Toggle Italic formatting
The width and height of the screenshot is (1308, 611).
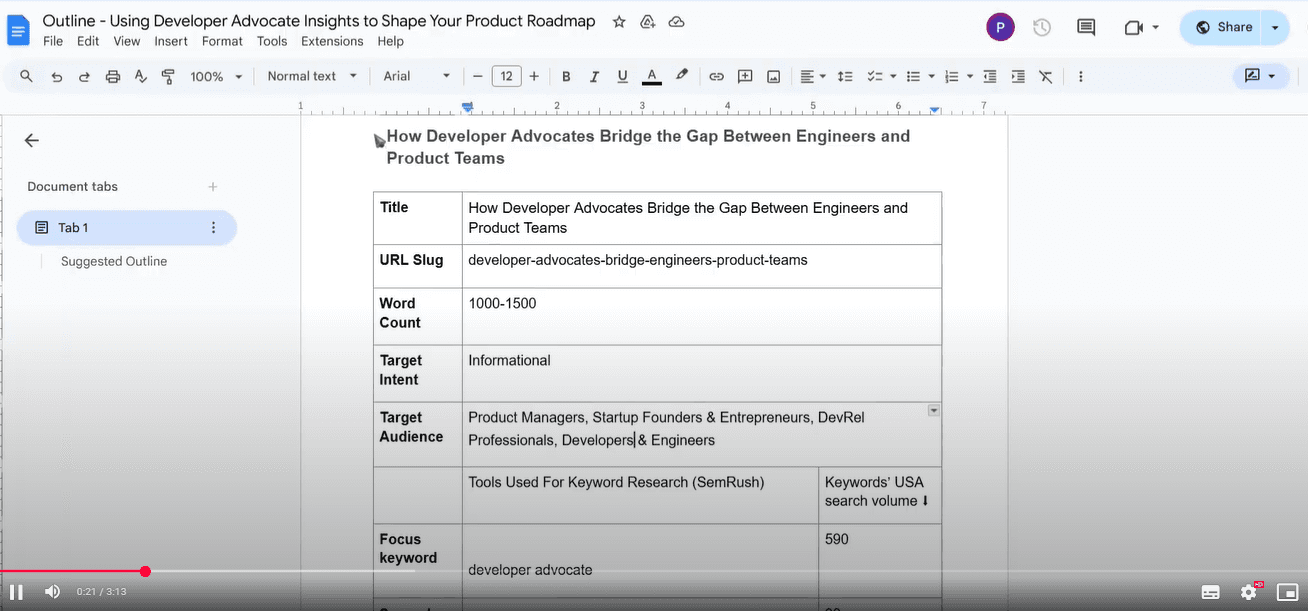[x=594, y=76]
